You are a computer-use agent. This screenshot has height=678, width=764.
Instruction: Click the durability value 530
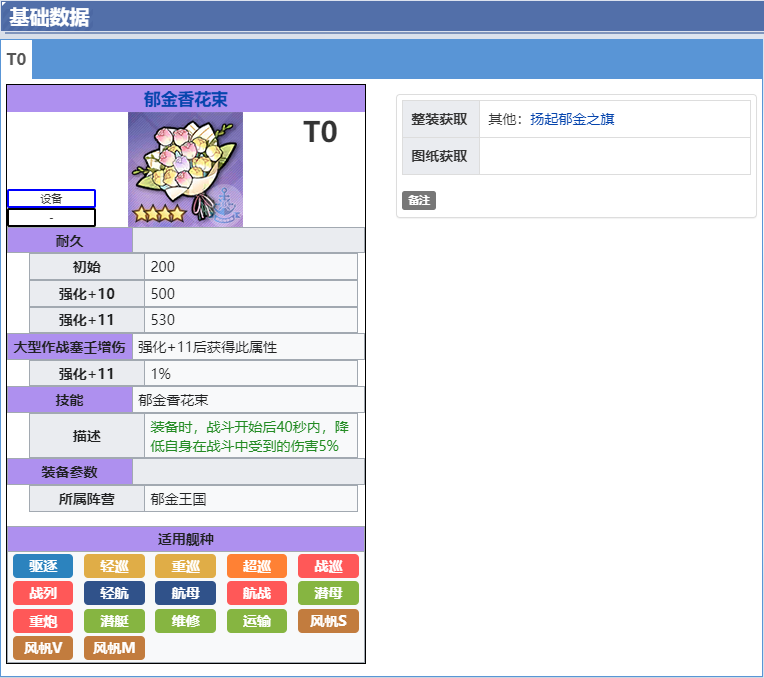[x=251, y=320]
